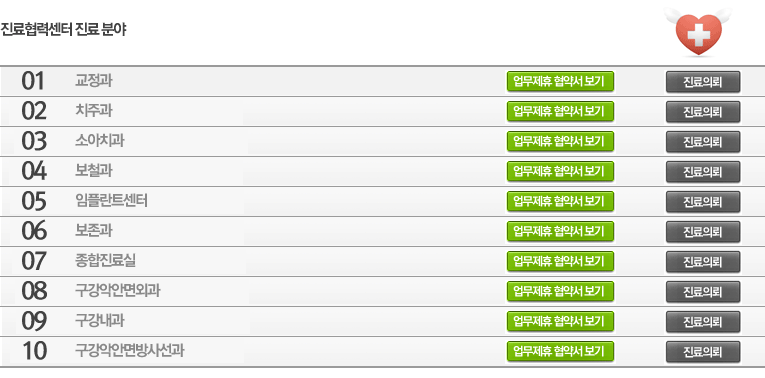Click the 진료협력센터 진료 분야 heading
765x378 pixels.
coord(63,30)
